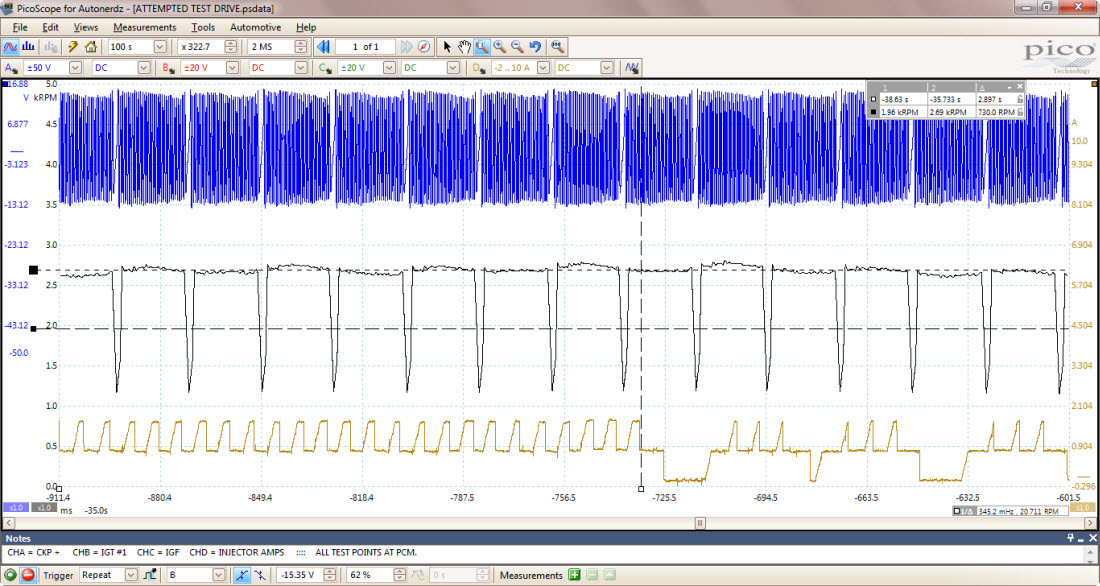This screenshot has height=586, width=1100.
Task: Open the buffer navigator compass icon
Action: tap(424, 47)
